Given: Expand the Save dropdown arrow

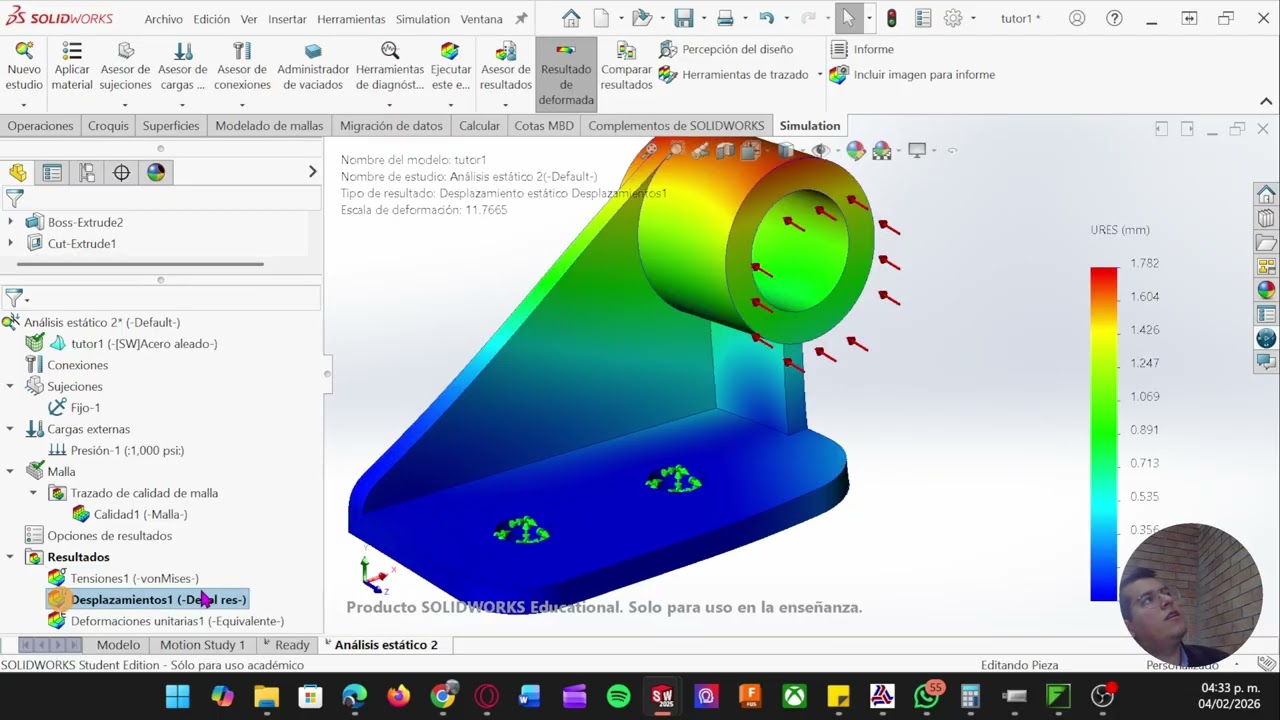Looking at the screenshot, I should point(702,18).
